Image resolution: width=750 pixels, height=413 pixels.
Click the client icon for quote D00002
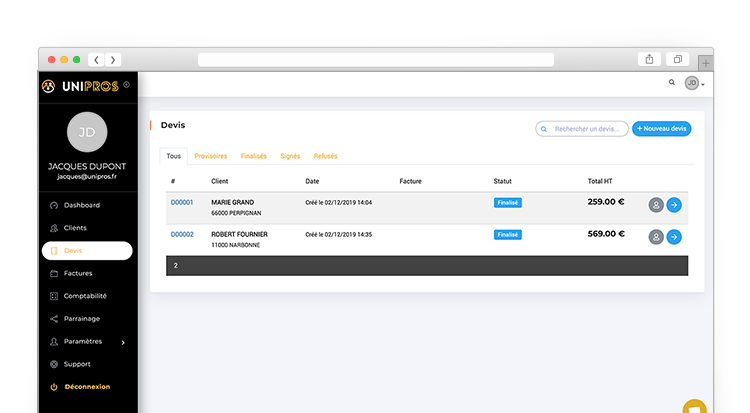coord(656,237)
